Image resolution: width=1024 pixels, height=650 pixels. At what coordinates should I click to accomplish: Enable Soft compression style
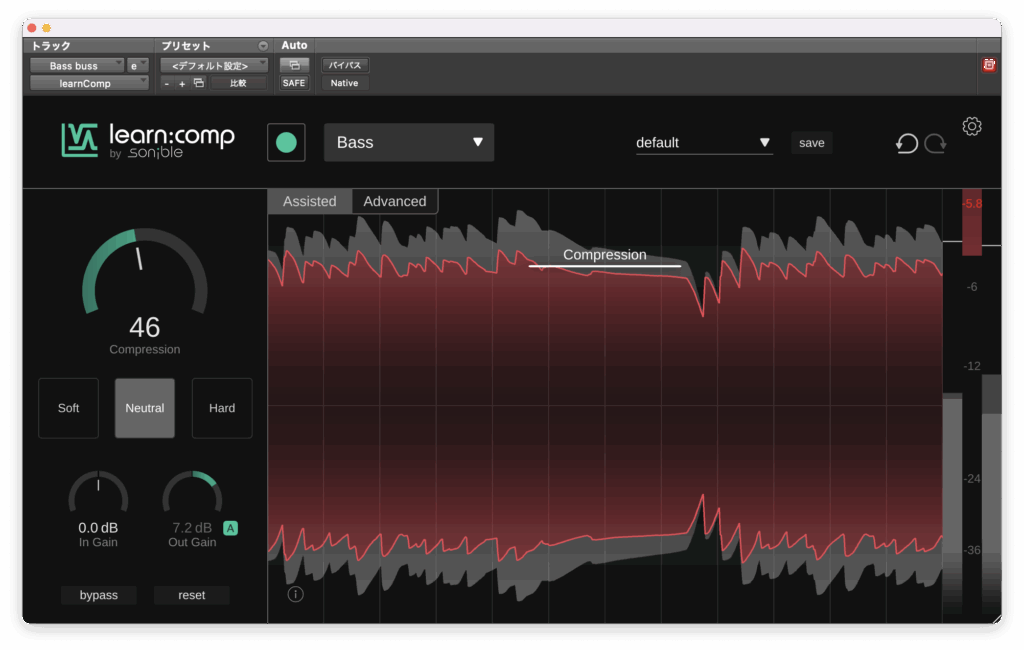pos(69,408)
